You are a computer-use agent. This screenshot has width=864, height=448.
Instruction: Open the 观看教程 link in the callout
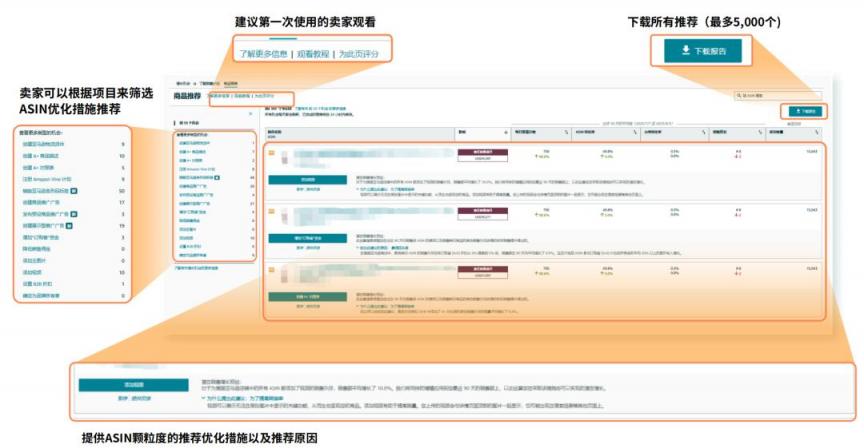[311, 52]
